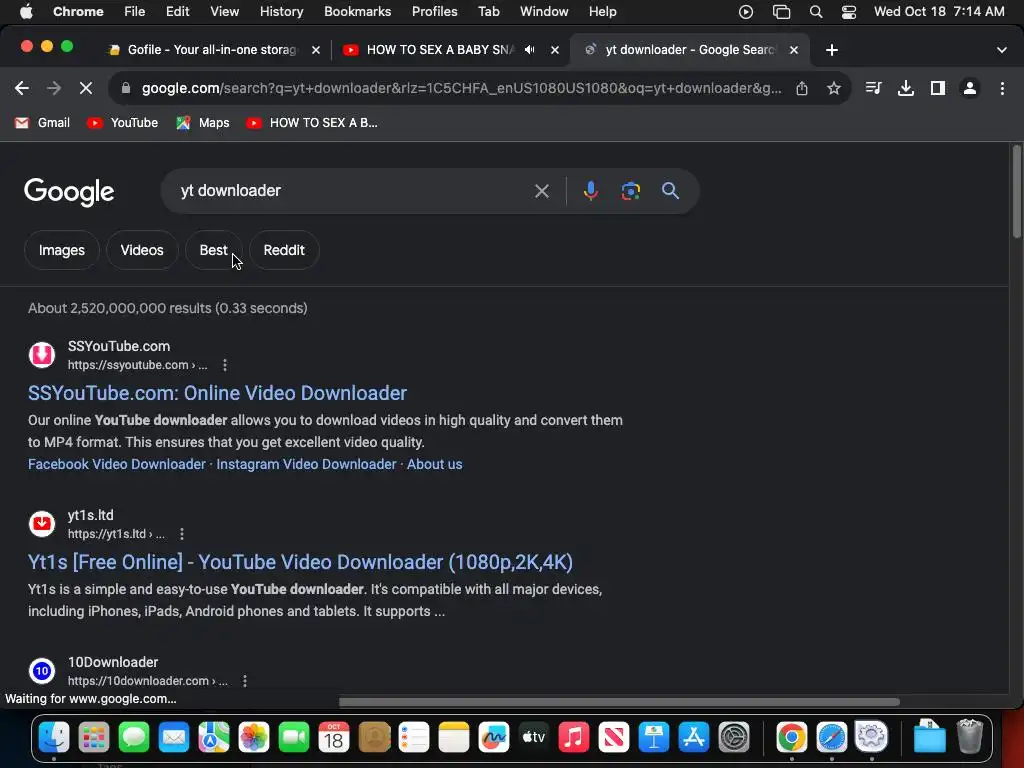The width and height of the screenshot is (1024, 768).
Task: Share this page via share icon
Action: point(802,88)
